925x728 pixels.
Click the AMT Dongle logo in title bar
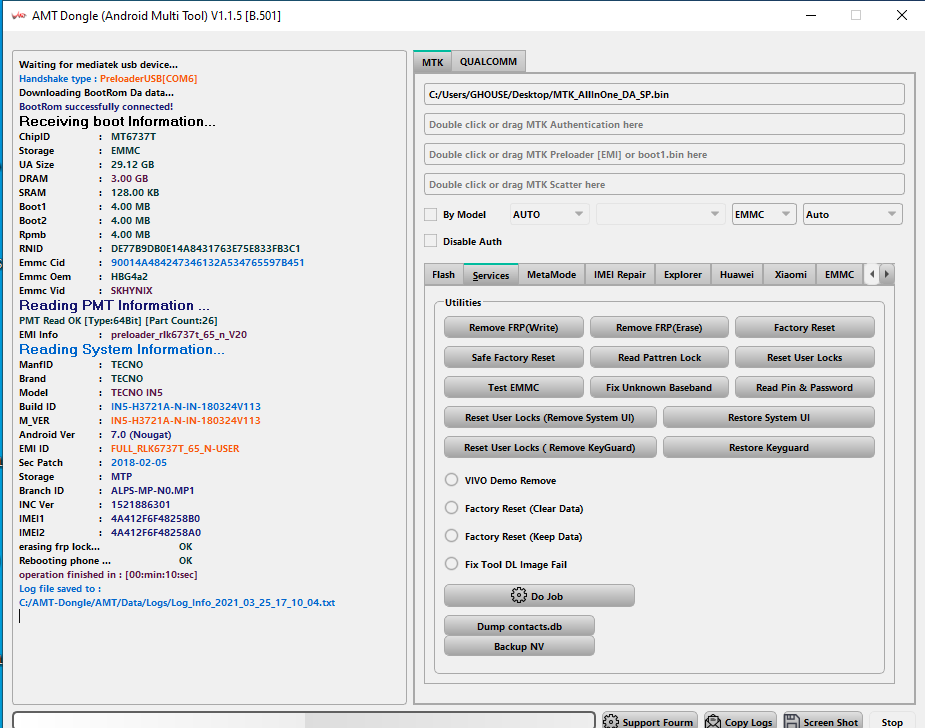pyautogui.click(x=18, y=15)
